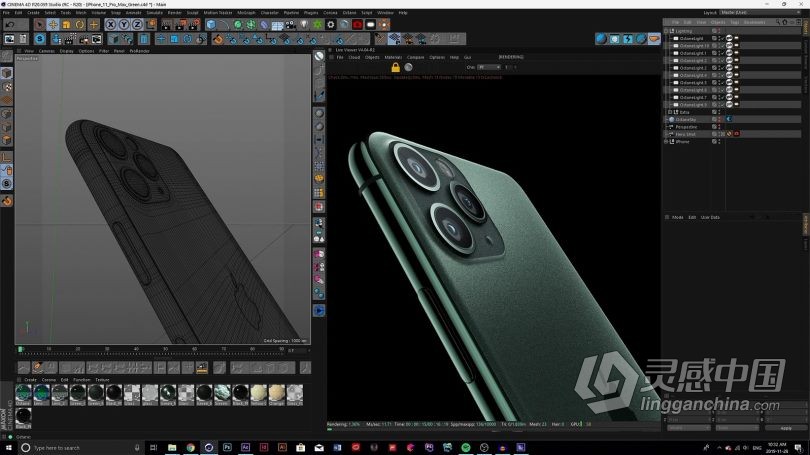The image size is (810, 455).
Task: Collapse the Lighting group in object manager
Action: coord(667,31)
